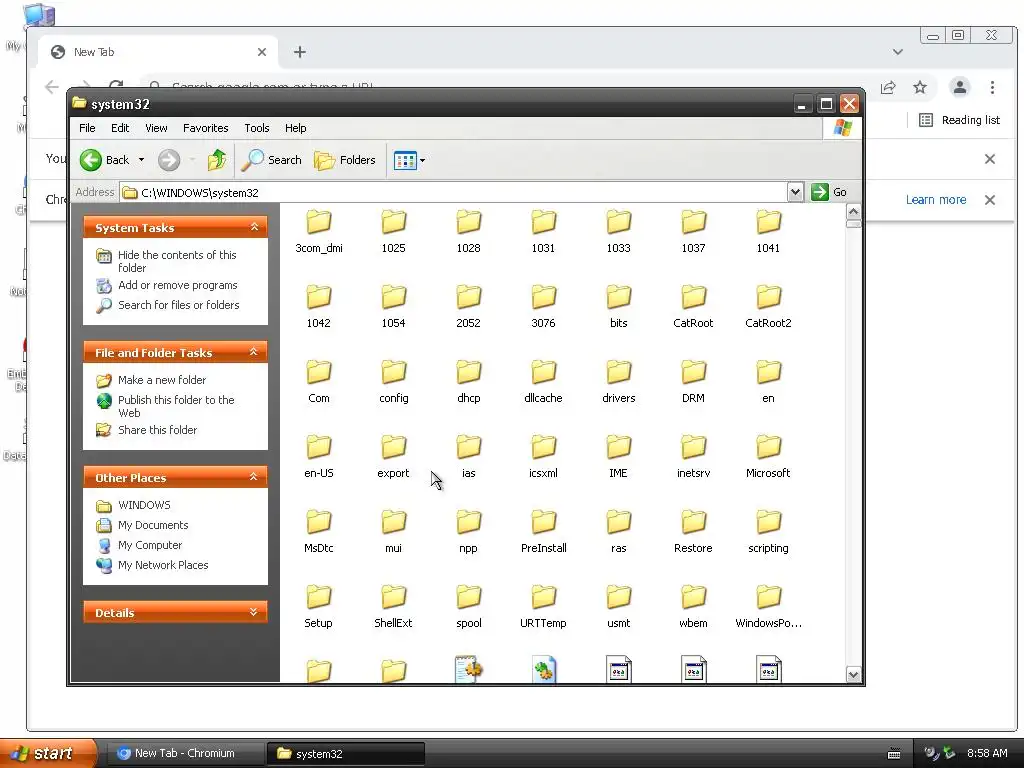Bookmark this page with Chromium star icon

tap(920, 88)
